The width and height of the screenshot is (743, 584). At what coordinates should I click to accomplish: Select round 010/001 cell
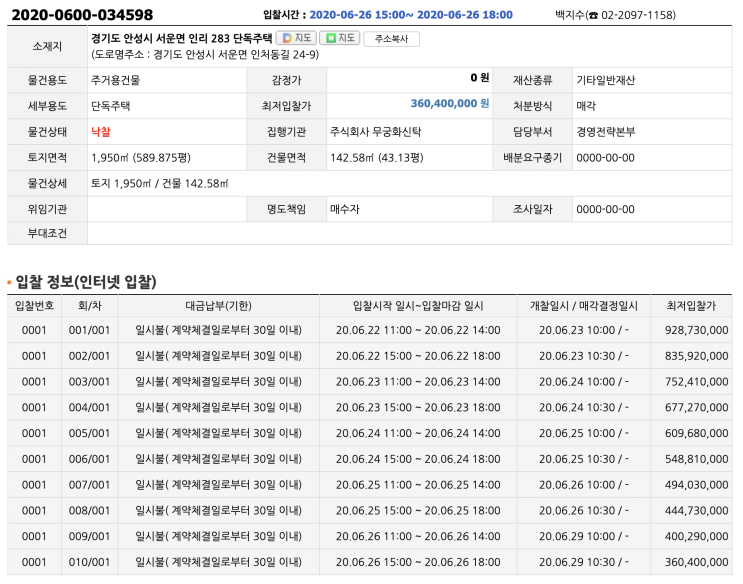pos(89,562)
